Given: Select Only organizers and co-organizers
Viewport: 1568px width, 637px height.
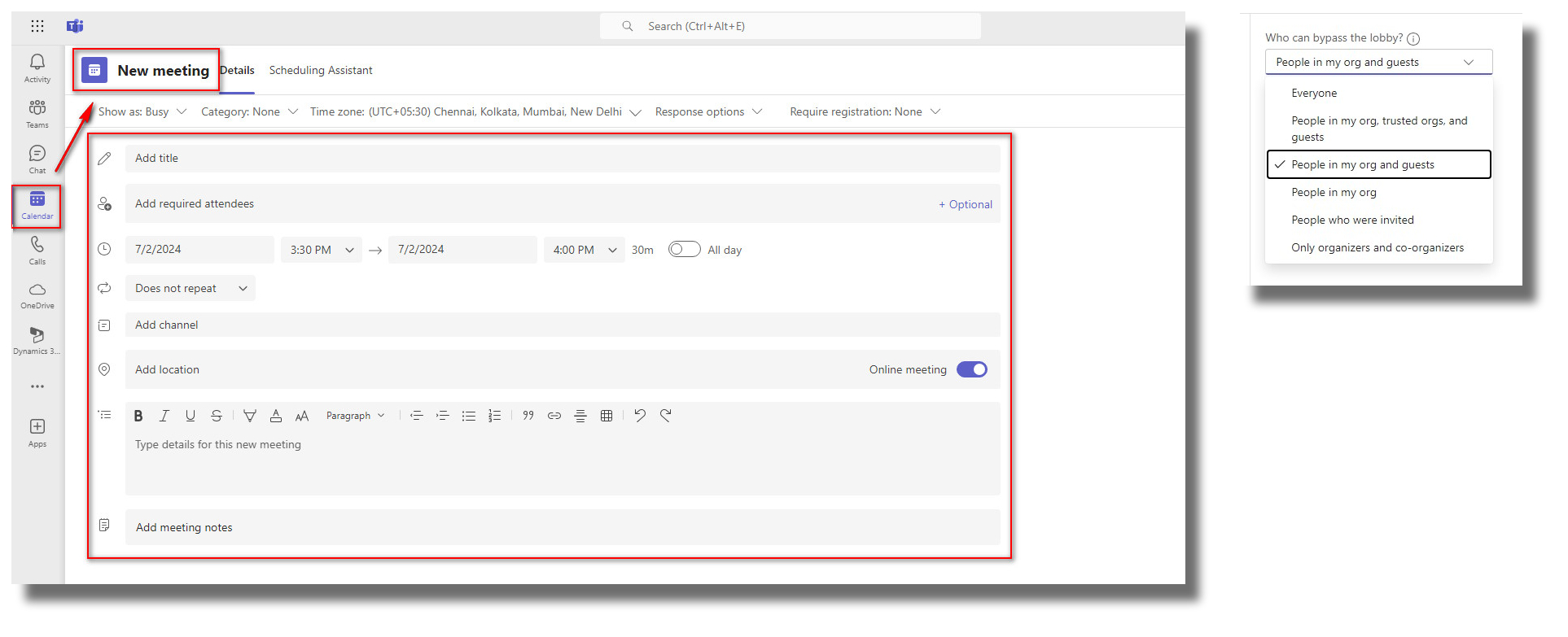Looking at the screenshot, I should tap(1378, 247).
